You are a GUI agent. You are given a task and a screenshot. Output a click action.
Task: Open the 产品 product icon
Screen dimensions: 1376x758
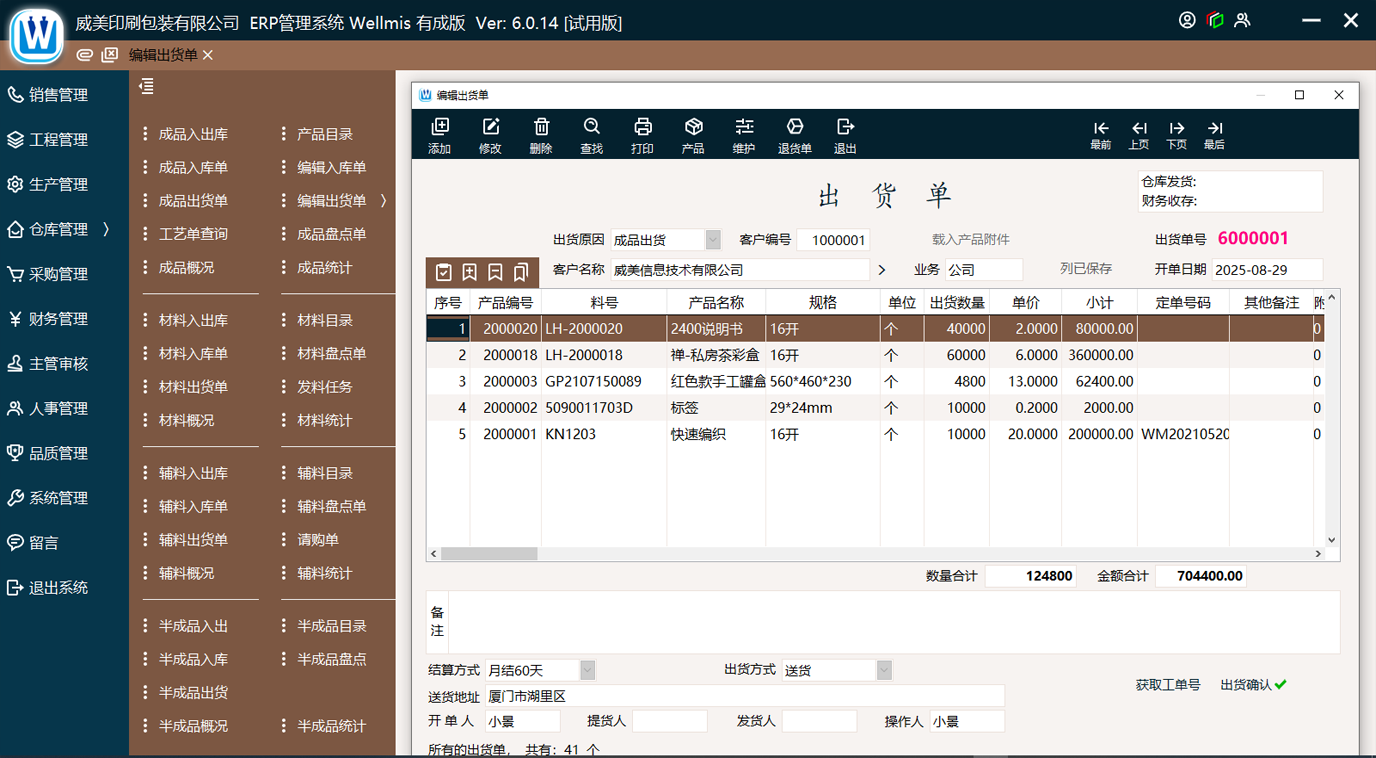(x=693, y=133)
